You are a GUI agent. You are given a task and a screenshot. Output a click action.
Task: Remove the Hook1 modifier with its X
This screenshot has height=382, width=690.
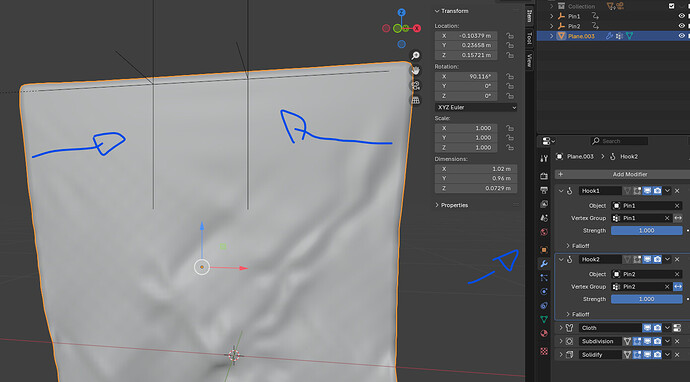pos(677,191)
